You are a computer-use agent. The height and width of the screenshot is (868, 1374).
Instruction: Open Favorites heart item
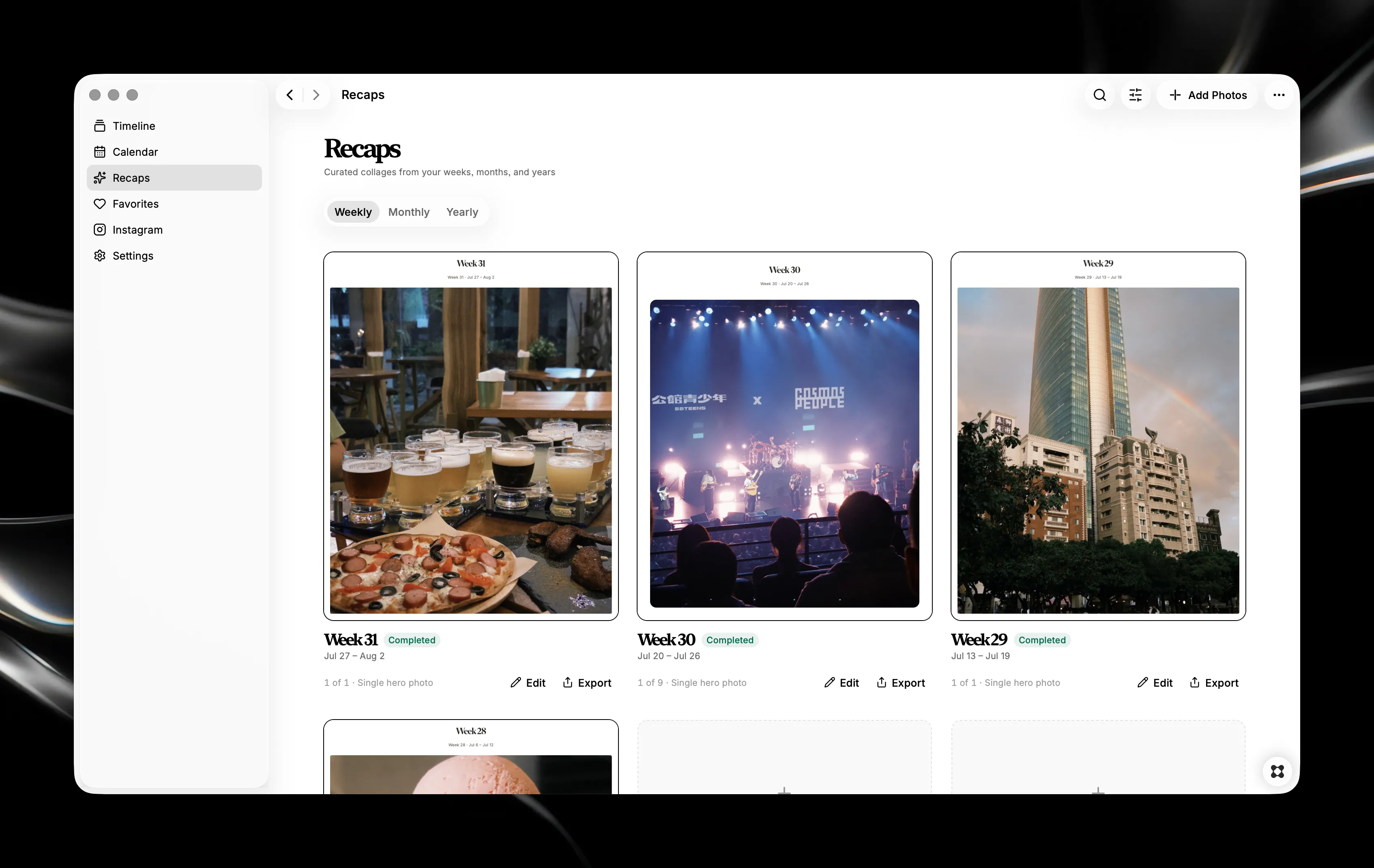tap(174, 204)
